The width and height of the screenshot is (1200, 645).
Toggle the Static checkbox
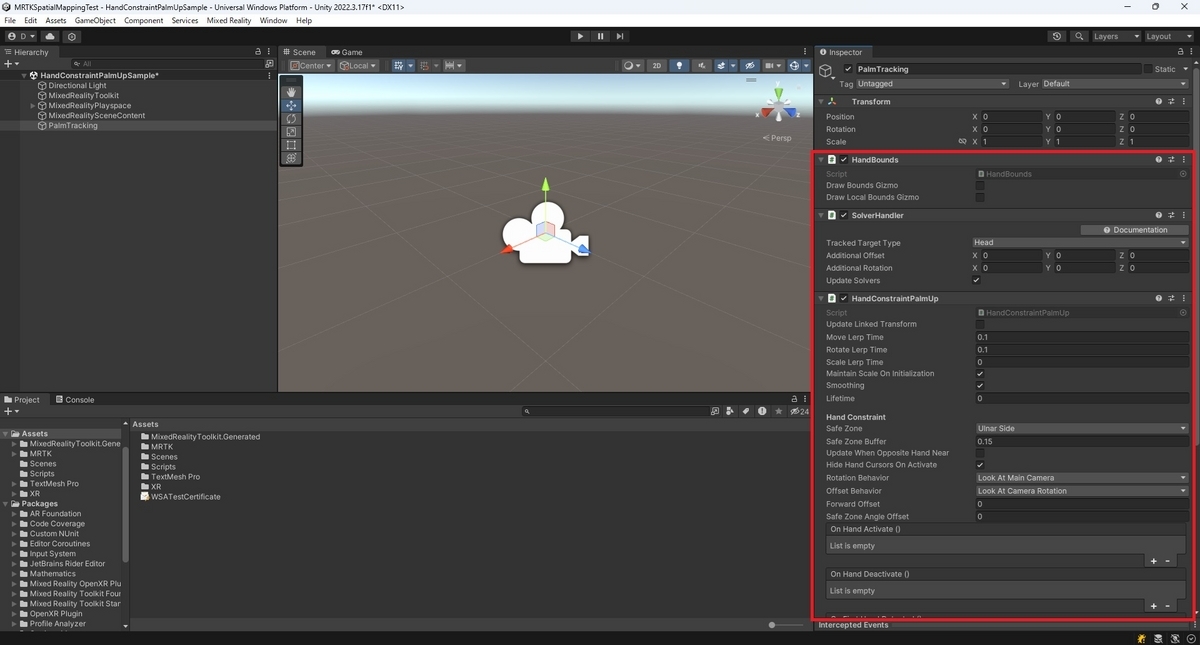point(1148,69)
